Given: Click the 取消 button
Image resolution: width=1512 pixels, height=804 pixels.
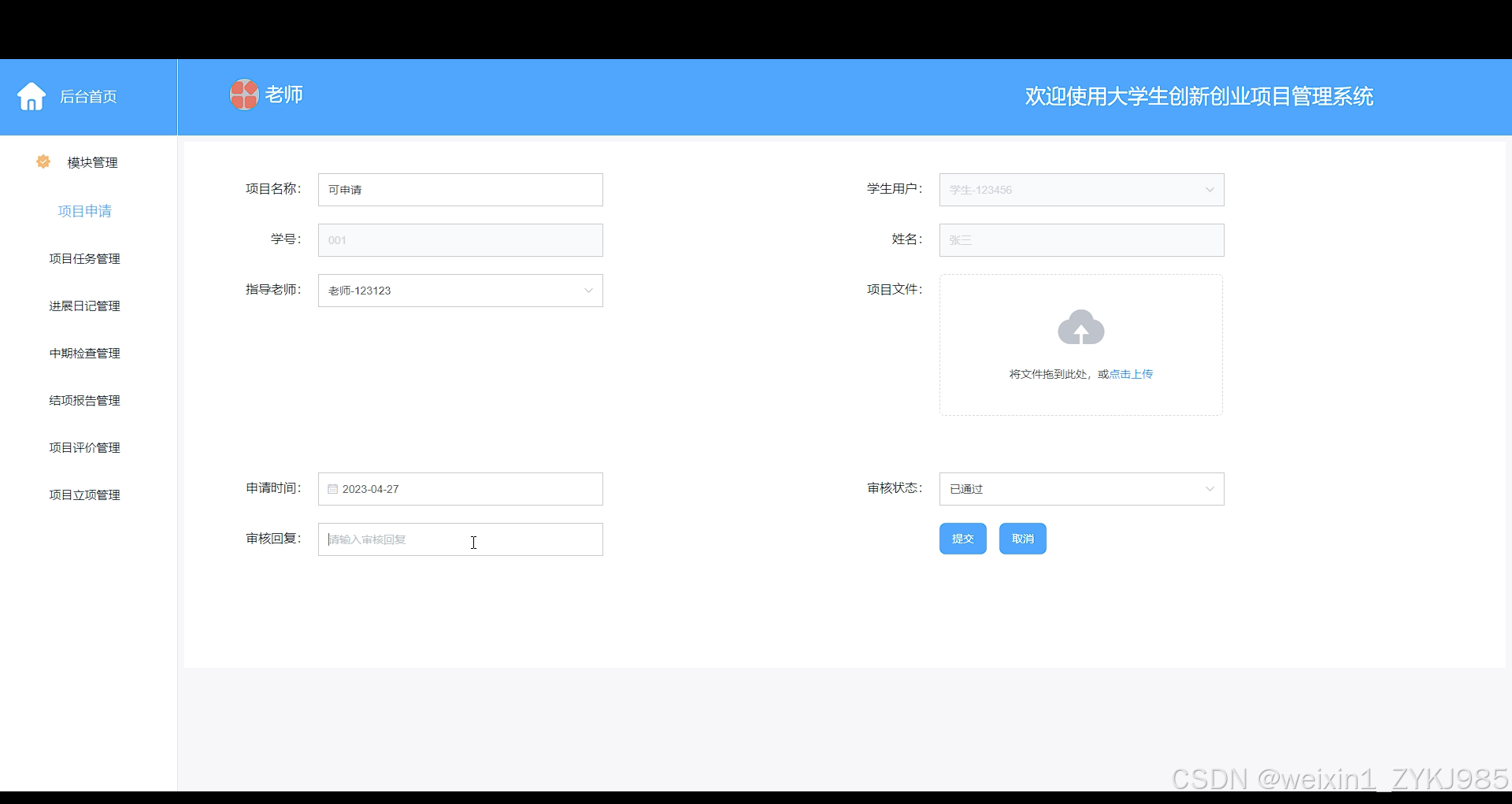Looking at the screenshot, I should pyautogui.click(x=1023, y=539).
